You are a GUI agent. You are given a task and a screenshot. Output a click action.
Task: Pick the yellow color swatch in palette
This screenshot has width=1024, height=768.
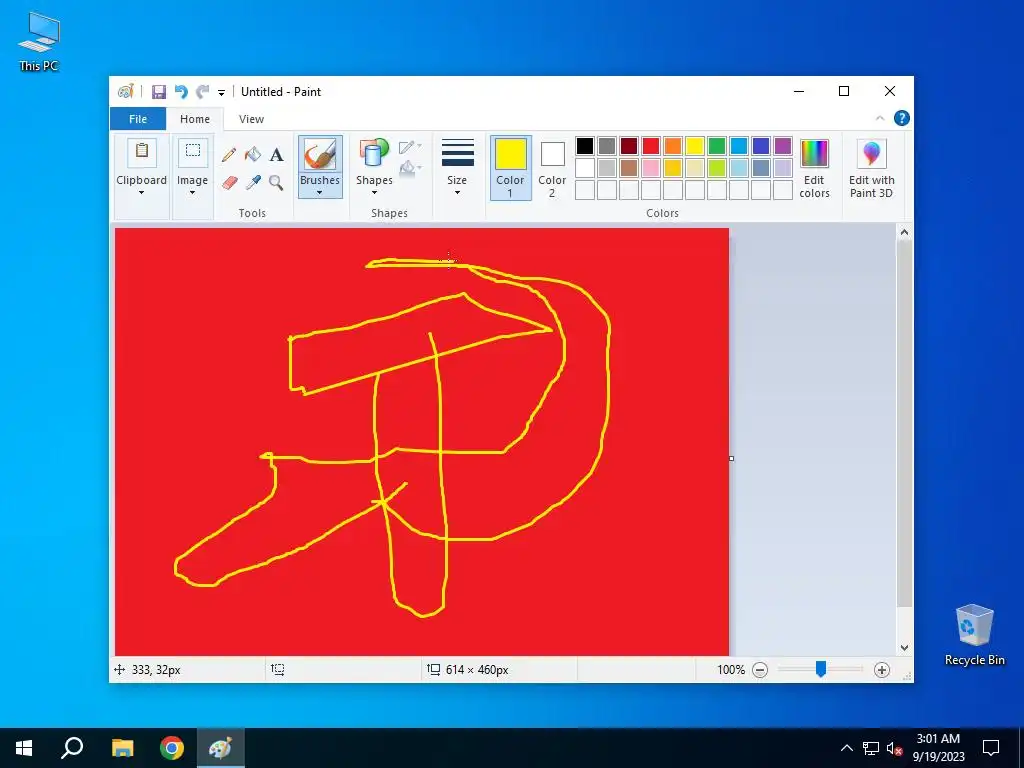click(695, 146)
